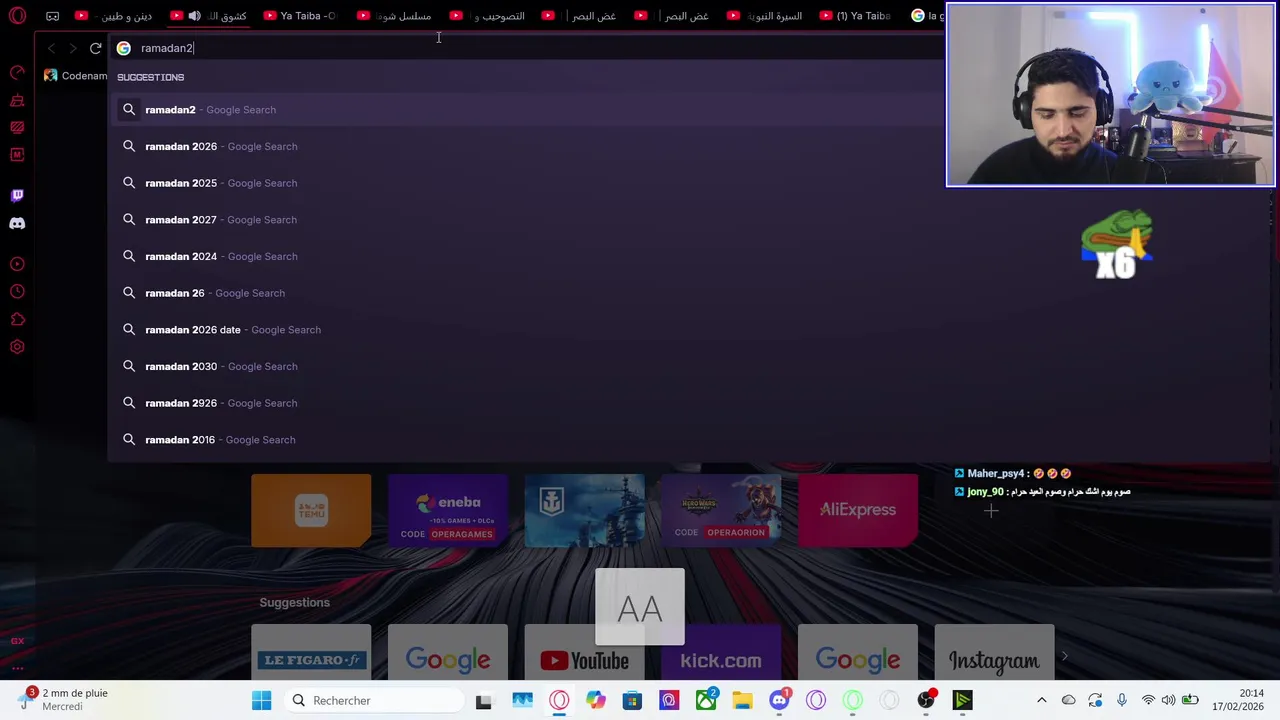Screen dimensions: 1280x720
Task: Open Extensions puzzle icon in sidebar
Action: pyautogui.click(x=17, y=320)
